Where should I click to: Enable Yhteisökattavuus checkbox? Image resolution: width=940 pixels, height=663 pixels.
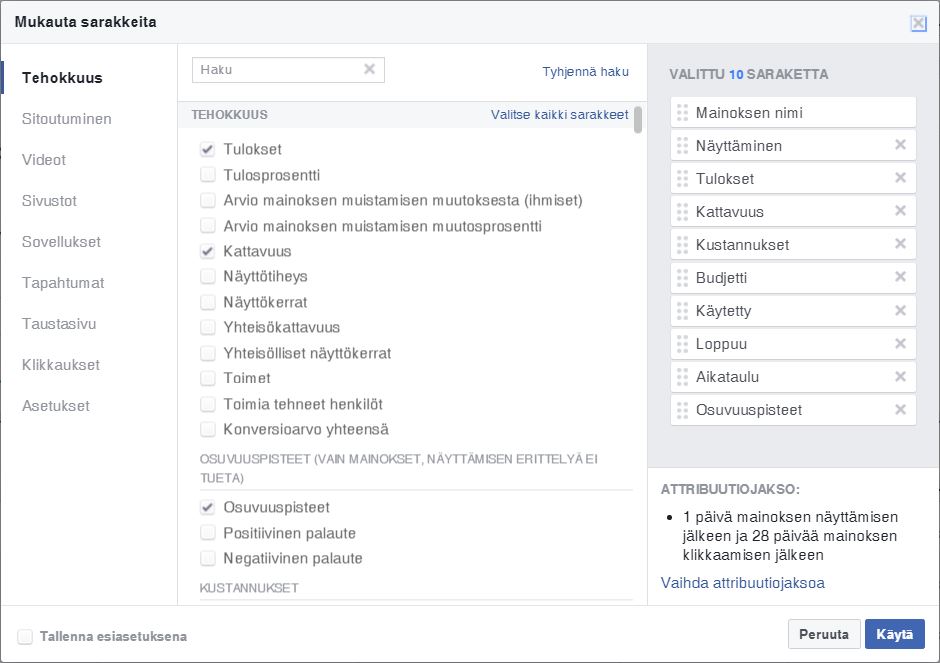point(207,327)
